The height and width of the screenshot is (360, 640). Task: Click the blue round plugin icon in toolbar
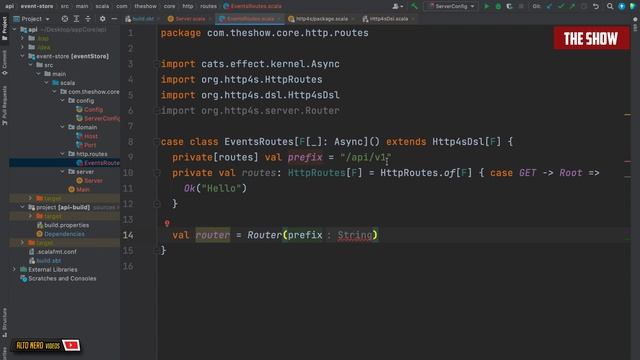[622, 6]
